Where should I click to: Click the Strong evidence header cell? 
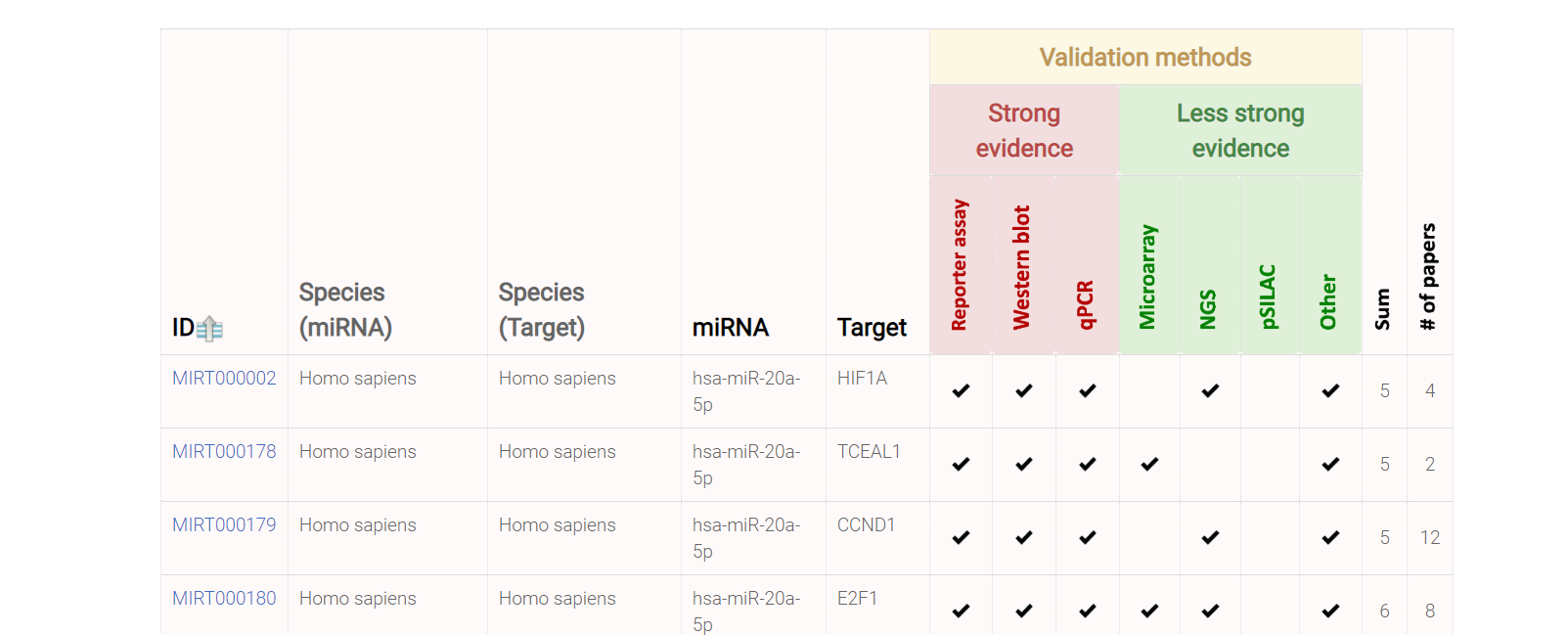tap(1024, 130)
